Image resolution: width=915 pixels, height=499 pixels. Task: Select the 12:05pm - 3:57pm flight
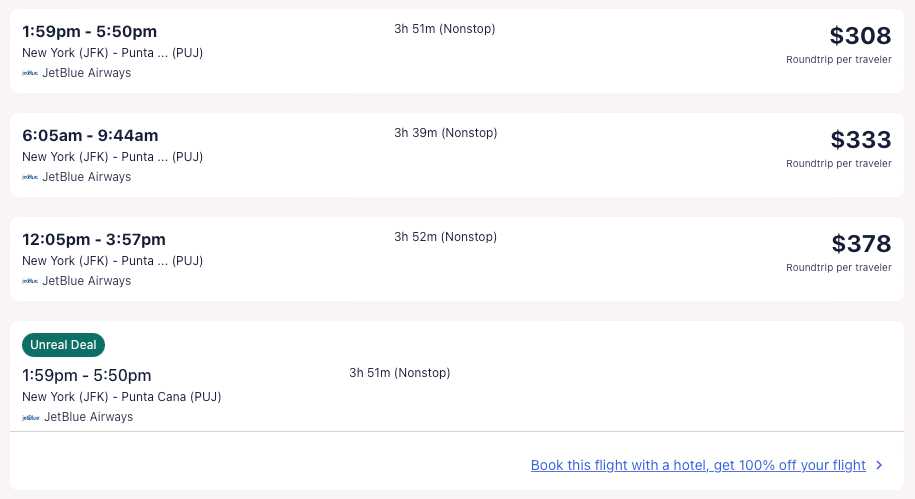pyautogui.click(x=94, y=239)
